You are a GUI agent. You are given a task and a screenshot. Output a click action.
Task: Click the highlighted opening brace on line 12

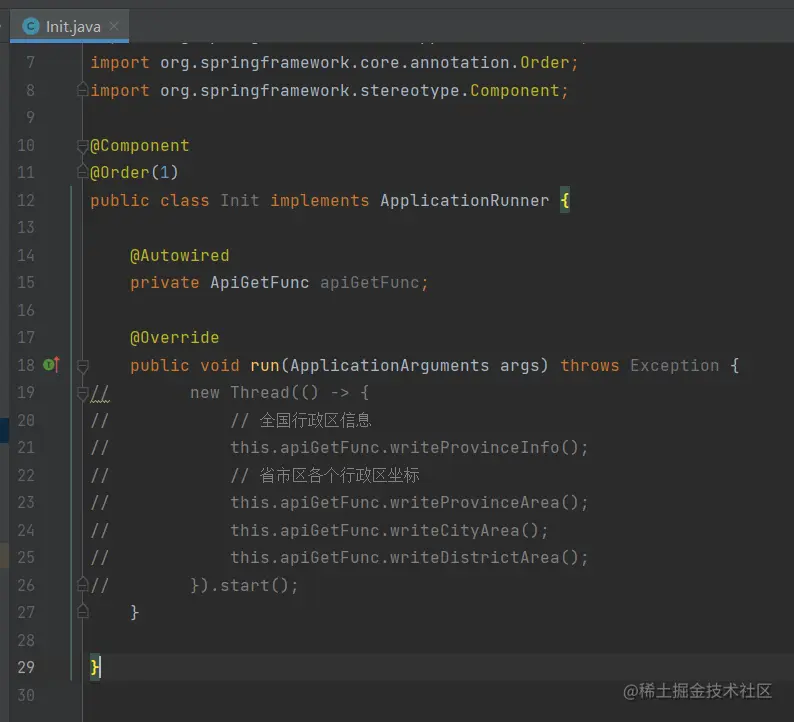coord(565,200)
